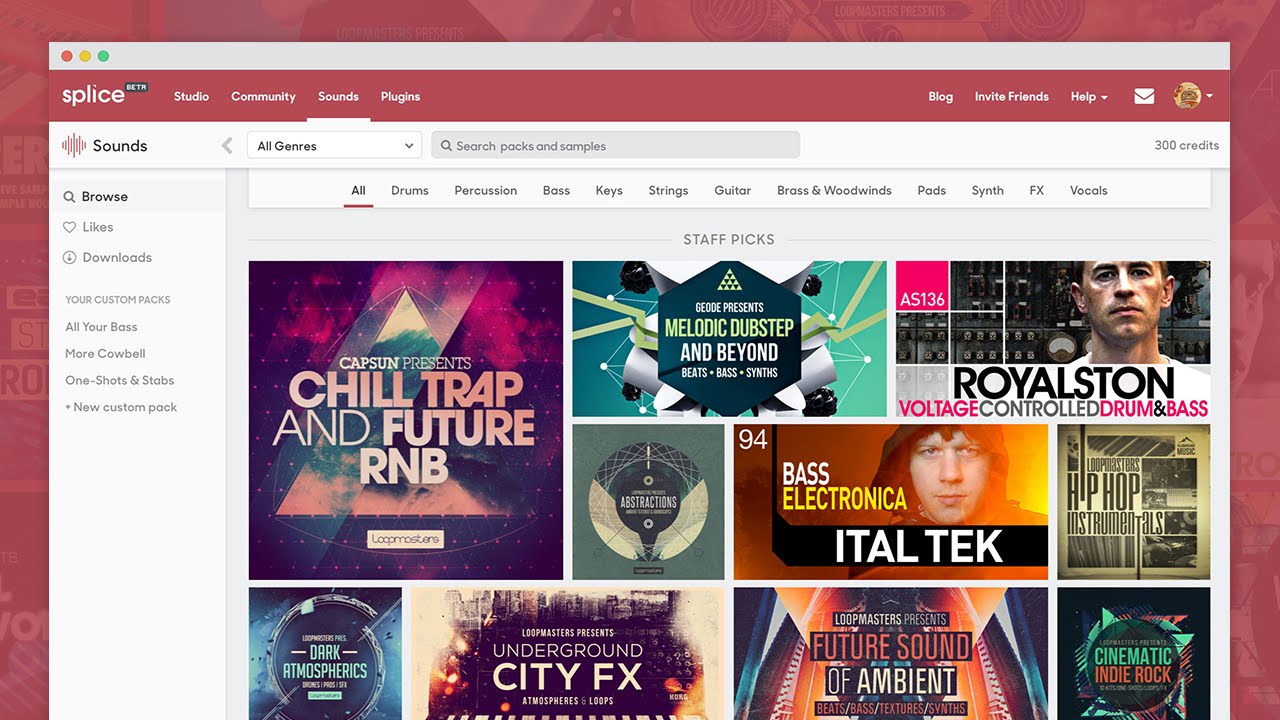Open the Cinematic Indie Rock pack
Image resolution: width=1280 pixels, height=720 pixels.
1134,653
